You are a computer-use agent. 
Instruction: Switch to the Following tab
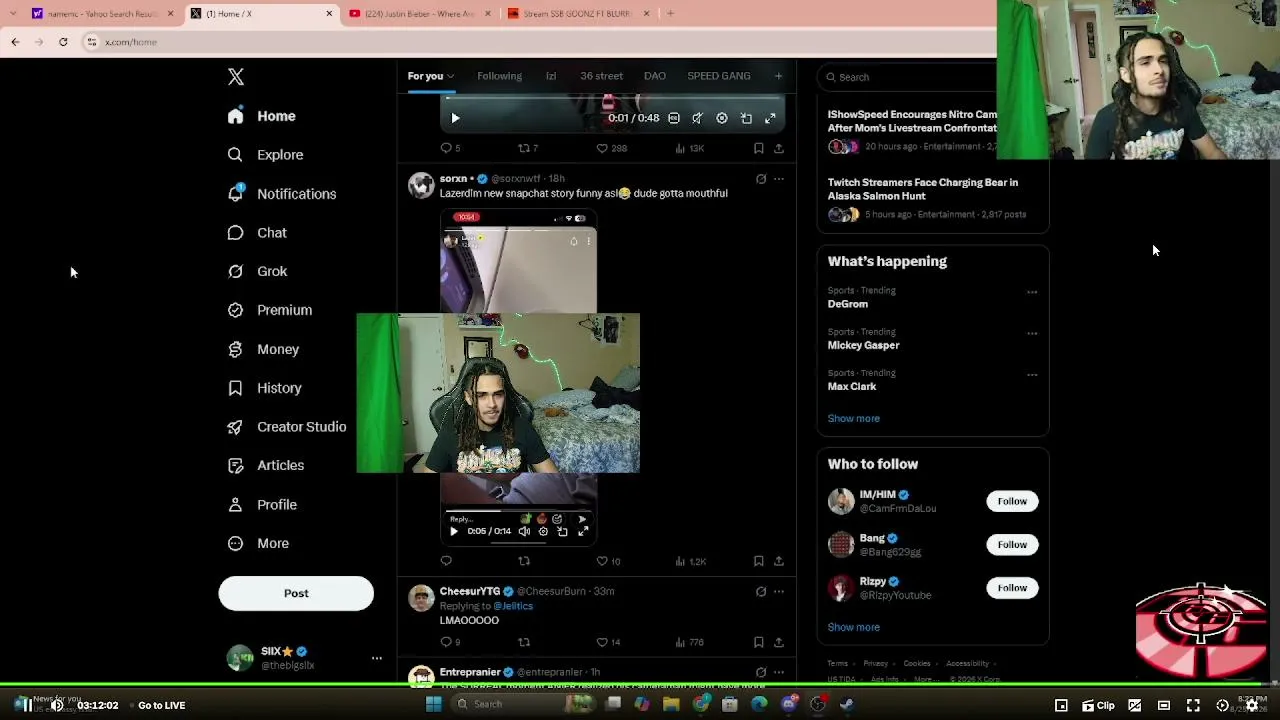pyautogui.click(x=499, y=76)
